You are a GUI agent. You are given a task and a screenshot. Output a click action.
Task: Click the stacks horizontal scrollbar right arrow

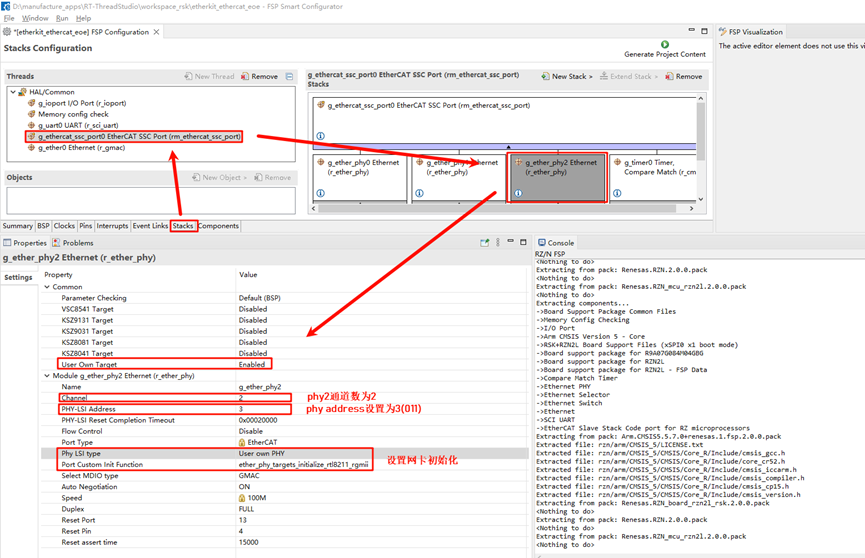click(692, 209)
